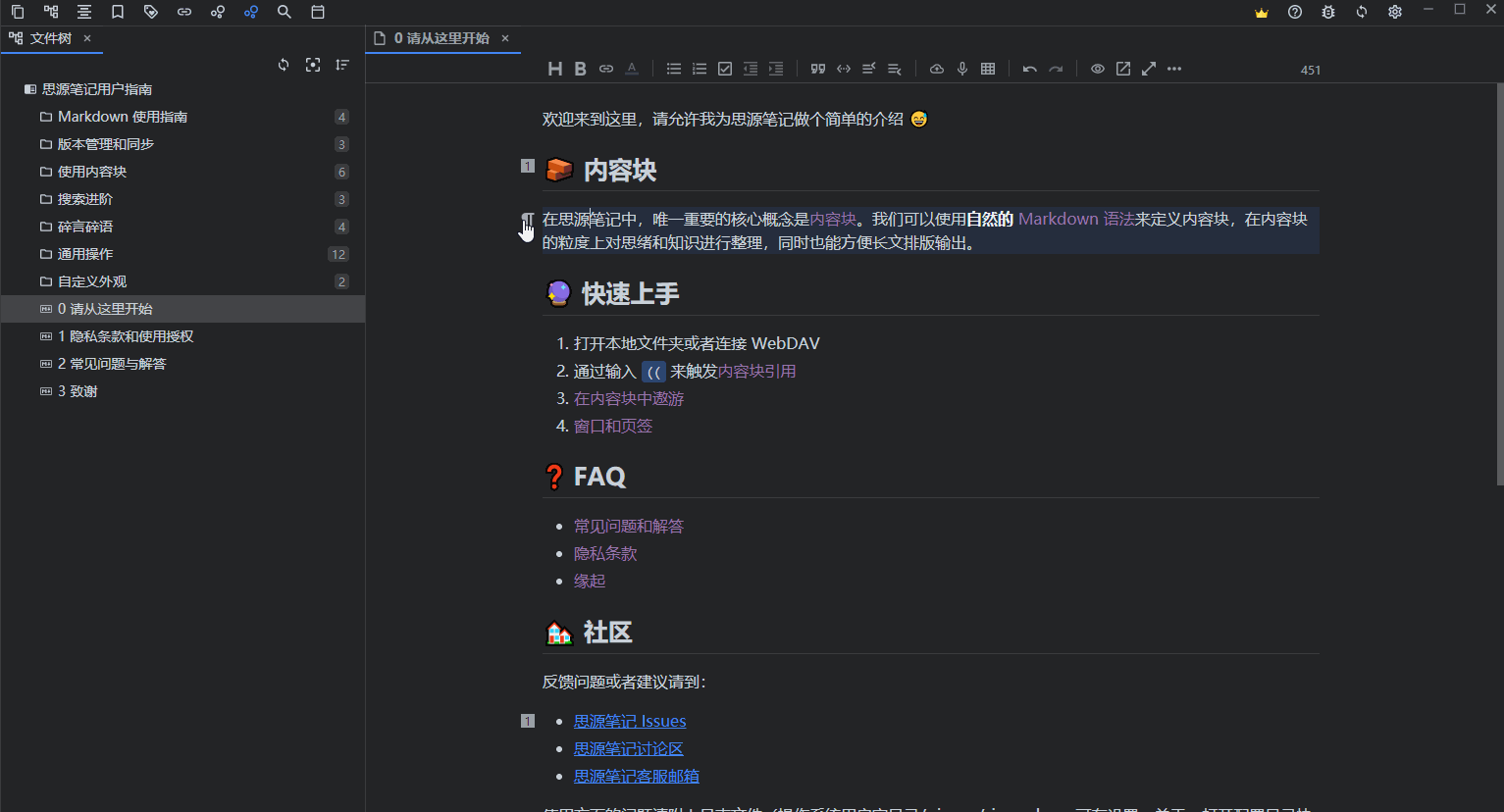Image resolution: width=1504 pixels, height=812 pixels.
Task: Open the 内容块引用 block reference link
Action: [x=757, y=371]
